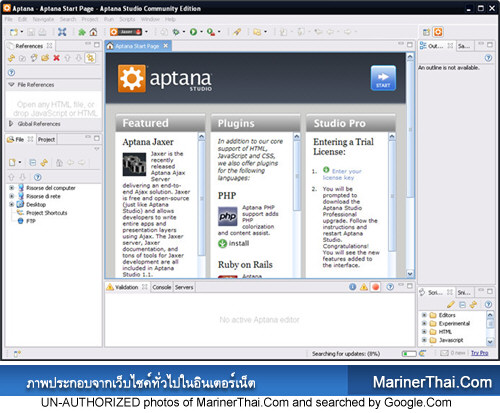
Task: Click the yellow link arrows icon in File view
Action: pyautogui.click(x=44, y=163)
